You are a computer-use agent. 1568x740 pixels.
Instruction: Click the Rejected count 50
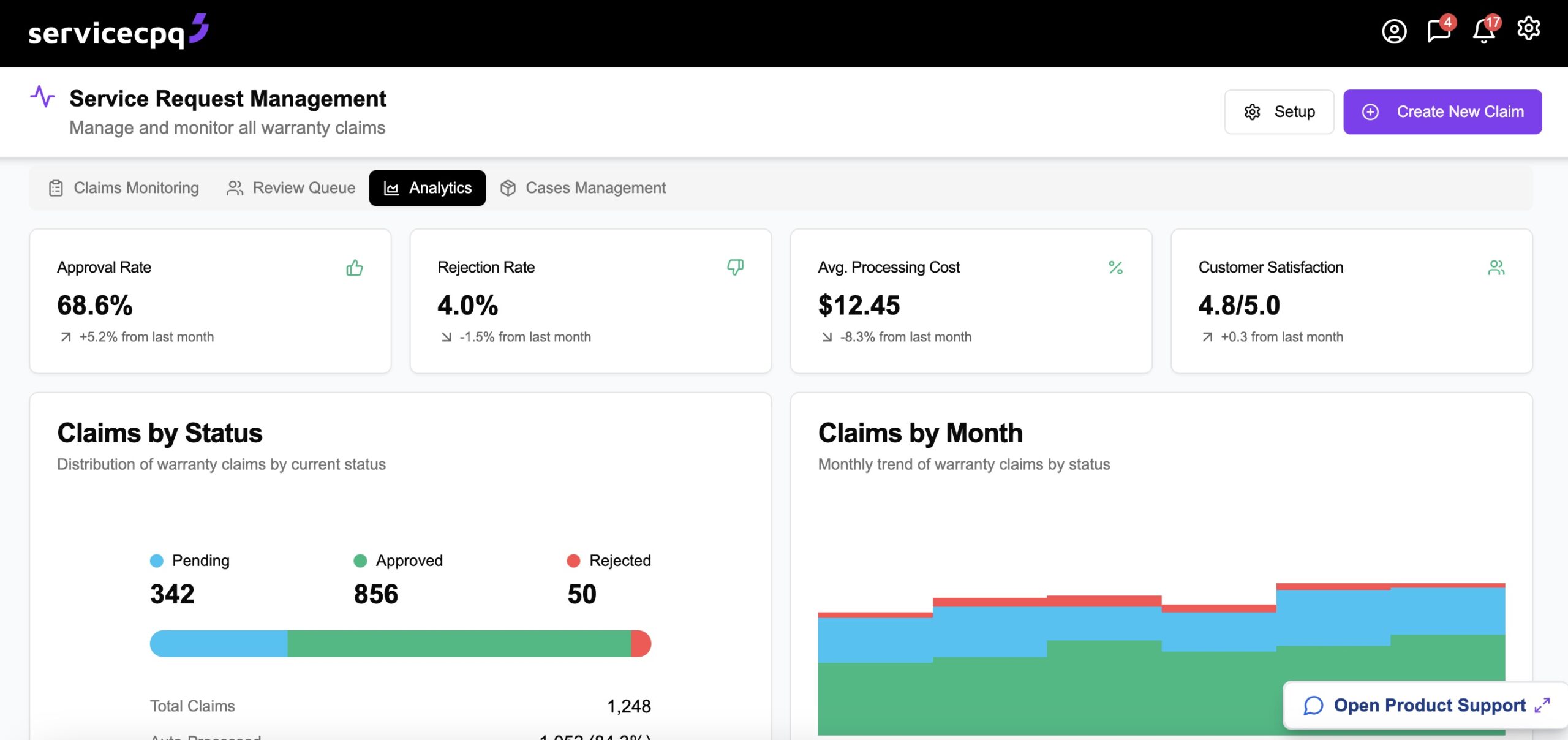tap(582, 594)
